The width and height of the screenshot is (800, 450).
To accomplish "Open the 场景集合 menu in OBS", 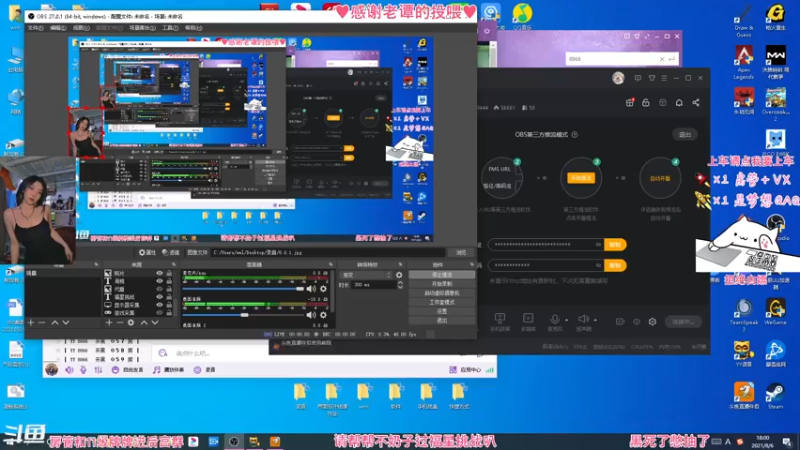I will coord(142,28).
